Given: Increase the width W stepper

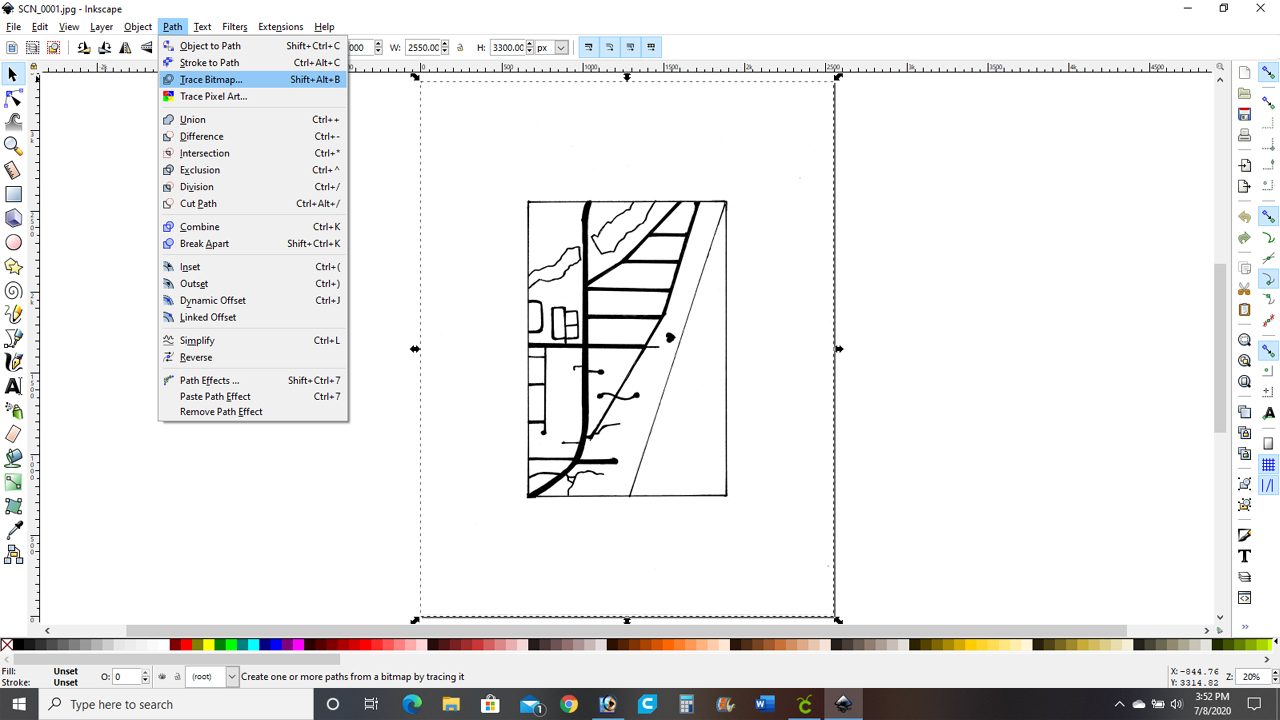Looking at the screenshot, I should (446, 44).
